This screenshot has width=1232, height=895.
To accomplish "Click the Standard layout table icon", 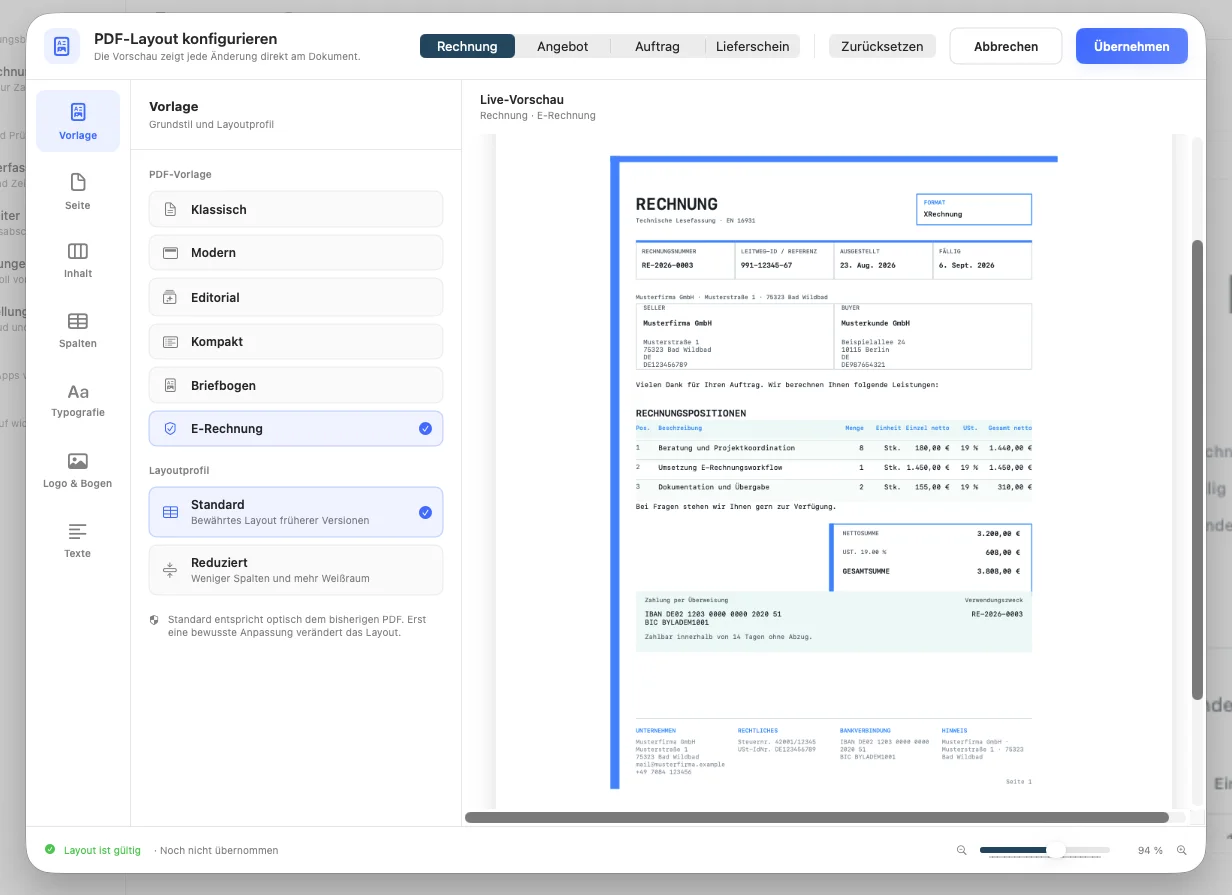I will pos(170,512).
